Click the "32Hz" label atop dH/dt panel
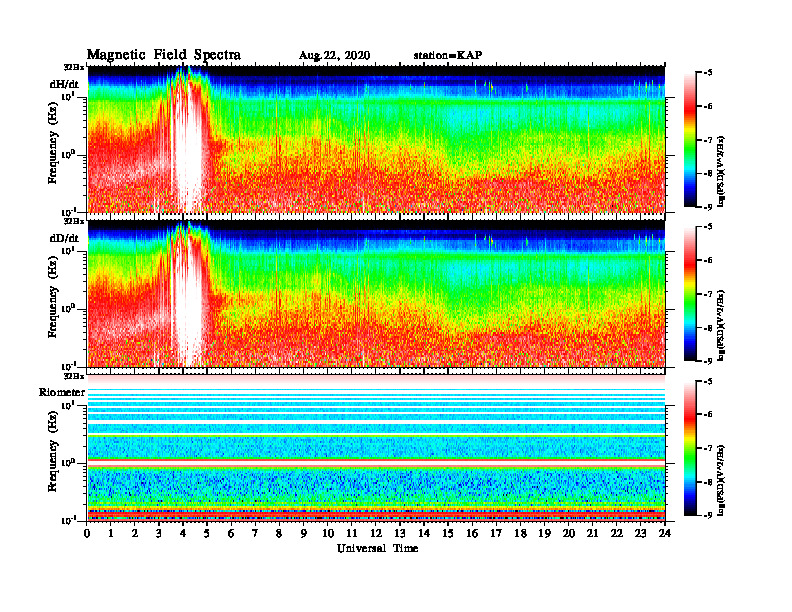This screenshot has height=612, width=792. click(74, 67)
